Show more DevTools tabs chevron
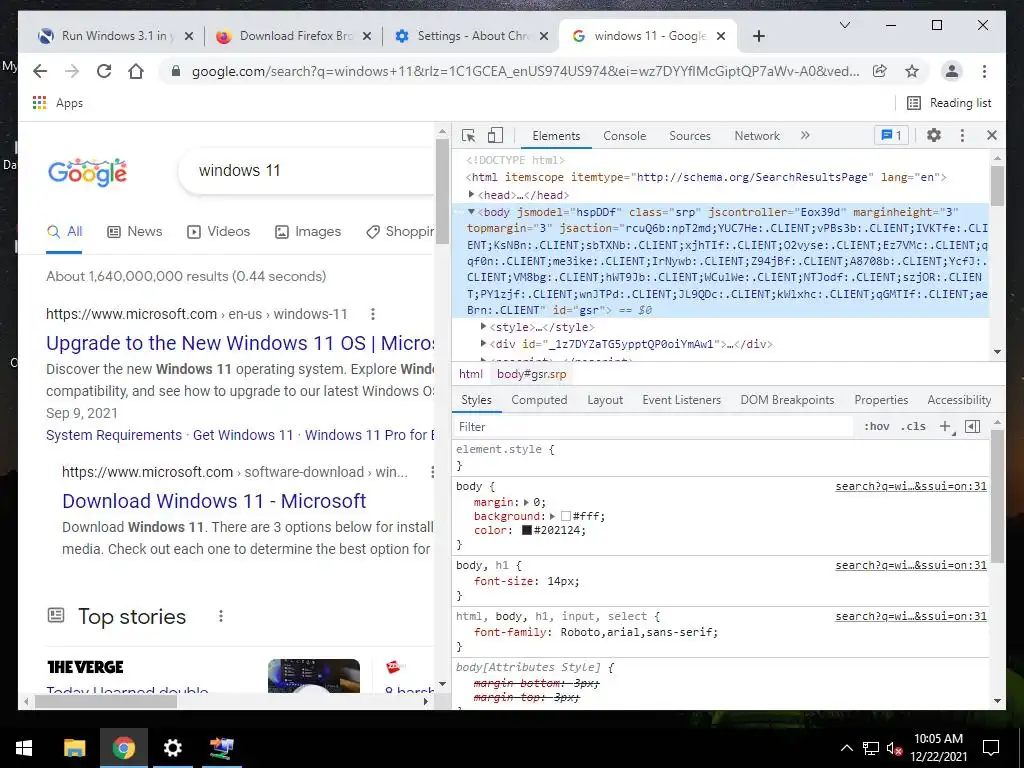 pyautogui.click(x=805, y=135)
